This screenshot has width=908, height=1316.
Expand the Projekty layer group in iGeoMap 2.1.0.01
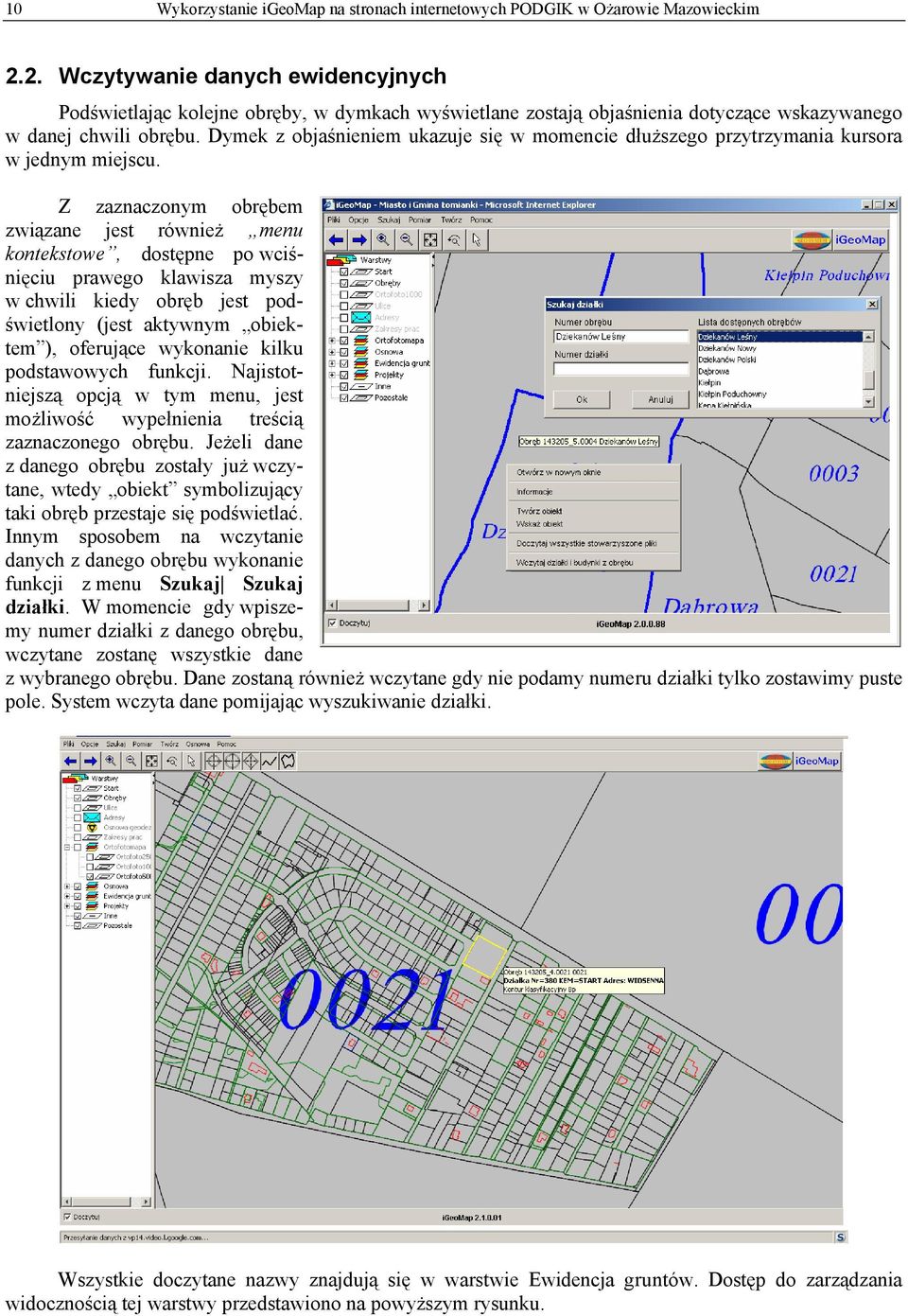click(x=66, y=906)
